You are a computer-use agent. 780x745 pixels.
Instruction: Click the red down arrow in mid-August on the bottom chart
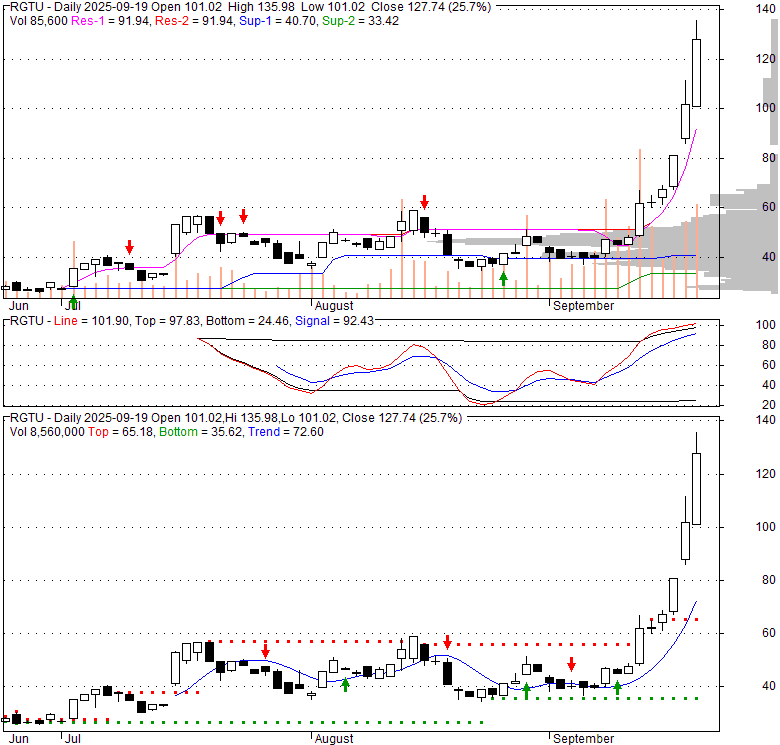pos(448,642)
